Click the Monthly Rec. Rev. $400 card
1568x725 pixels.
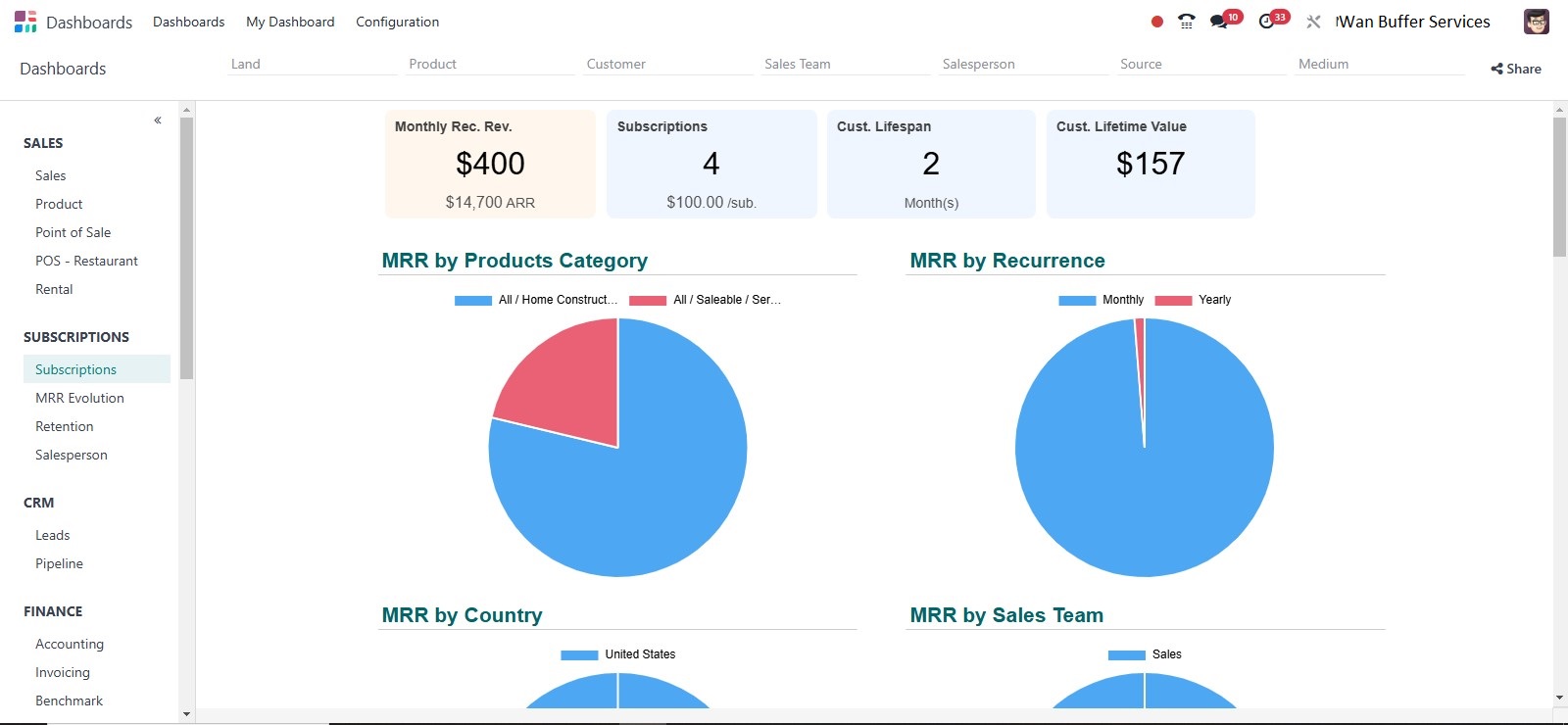click(490, 164)
